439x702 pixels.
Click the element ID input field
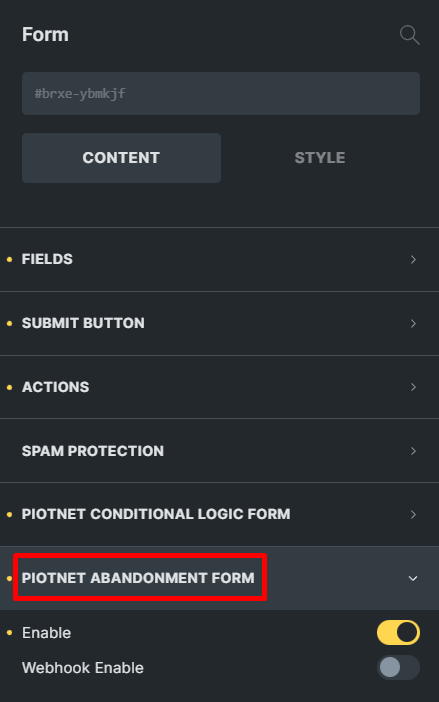click(x=221, y=94)
